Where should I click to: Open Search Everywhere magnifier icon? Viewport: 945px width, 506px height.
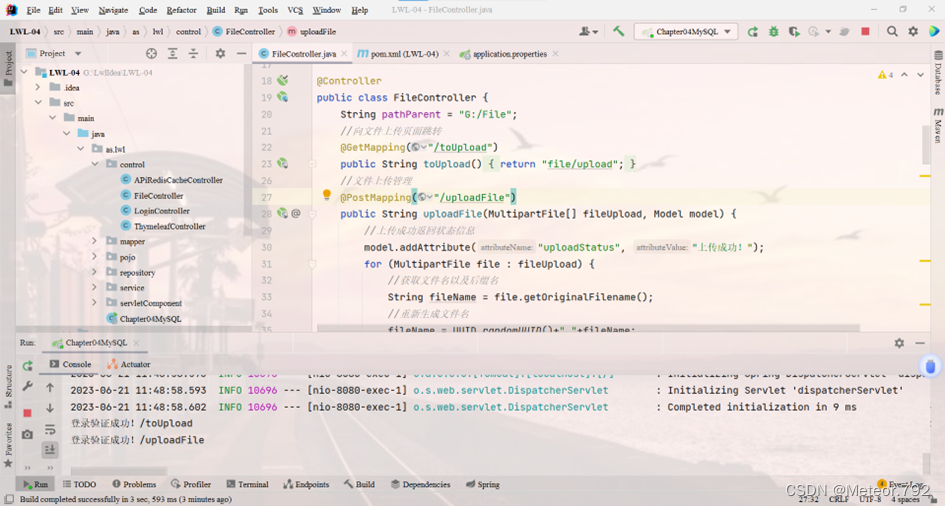coord(892,32)
